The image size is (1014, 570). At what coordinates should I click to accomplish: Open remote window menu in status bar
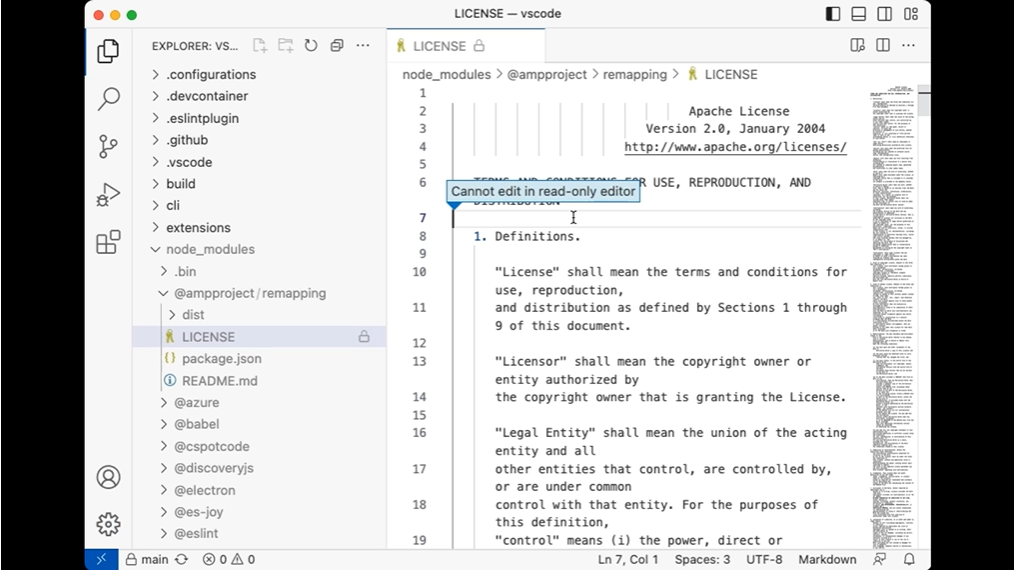(102, 559)
